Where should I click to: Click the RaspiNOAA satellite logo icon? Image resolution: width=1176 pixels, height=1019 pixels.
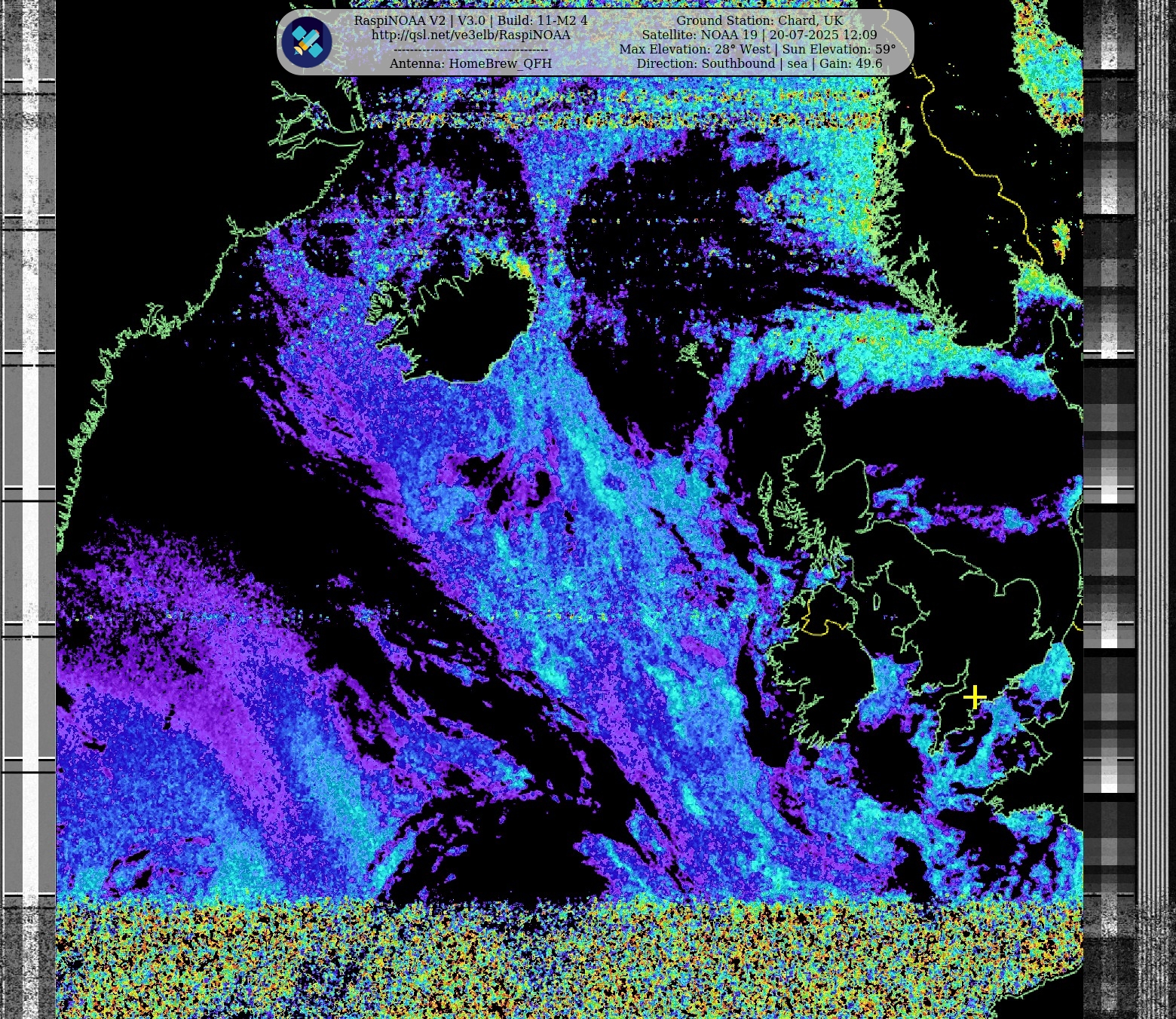coord(307,42)
